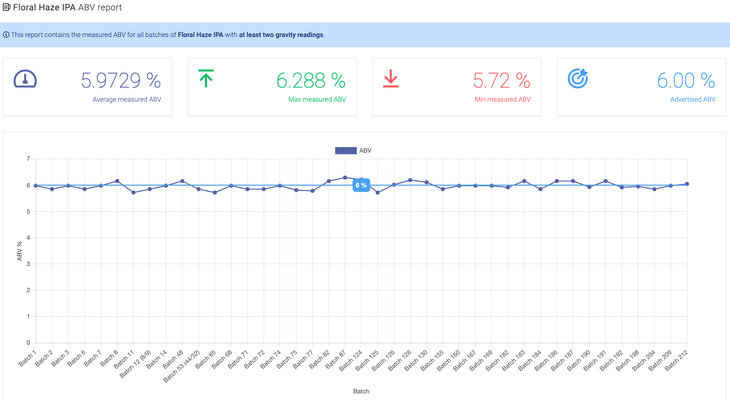
Task: Click the report document icon beside the title
Action: coord(6,6)
